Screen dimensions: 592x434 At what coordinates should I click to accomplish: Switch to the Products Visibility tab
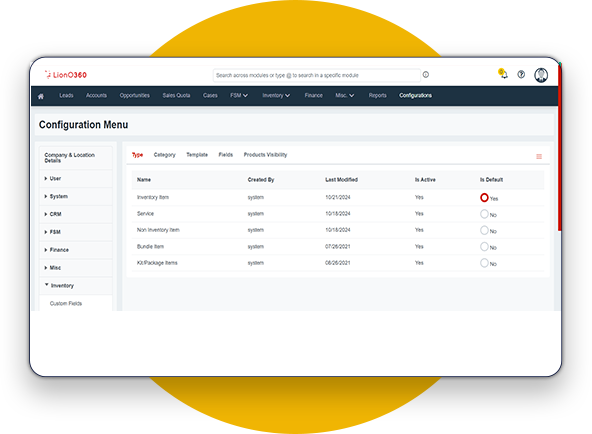pyautogui.click(x=265, y=155)
